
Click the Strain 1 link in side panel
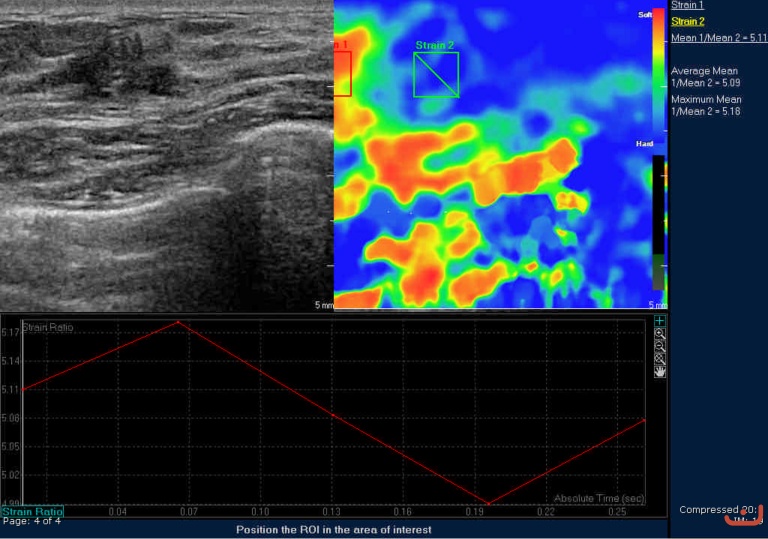pos(687,6)
